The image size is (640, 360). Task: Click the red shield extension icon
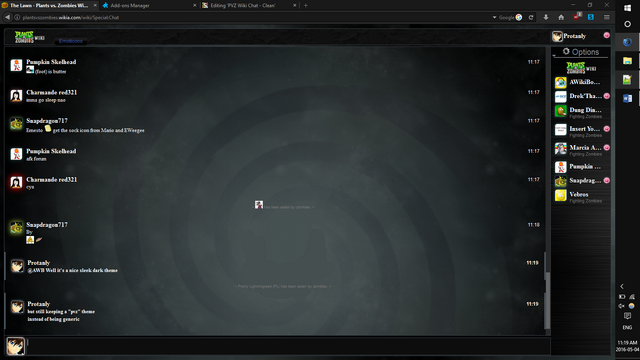(x=576, y=17)
